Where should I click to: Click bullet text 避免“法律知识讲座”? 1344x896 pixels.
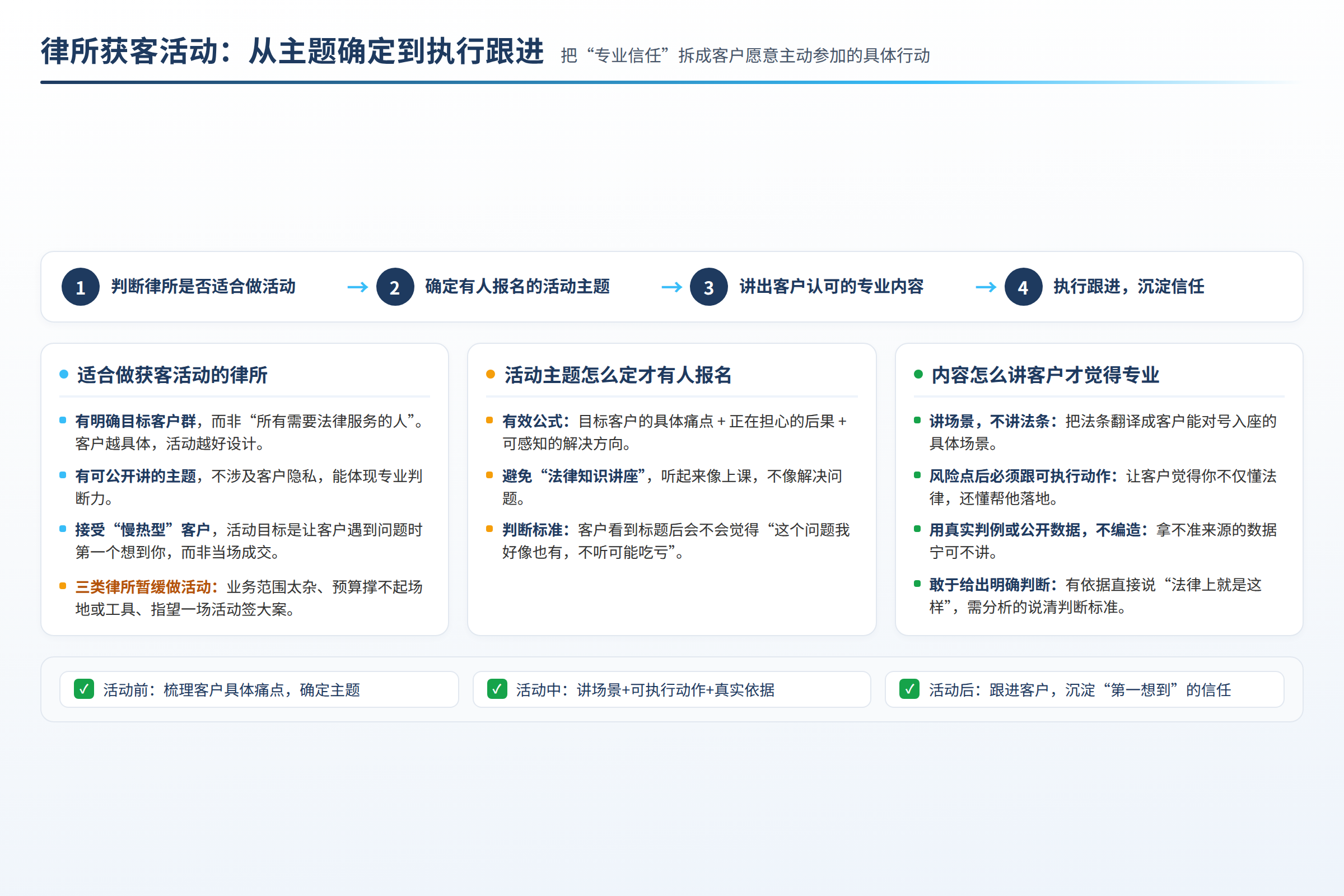573,476
